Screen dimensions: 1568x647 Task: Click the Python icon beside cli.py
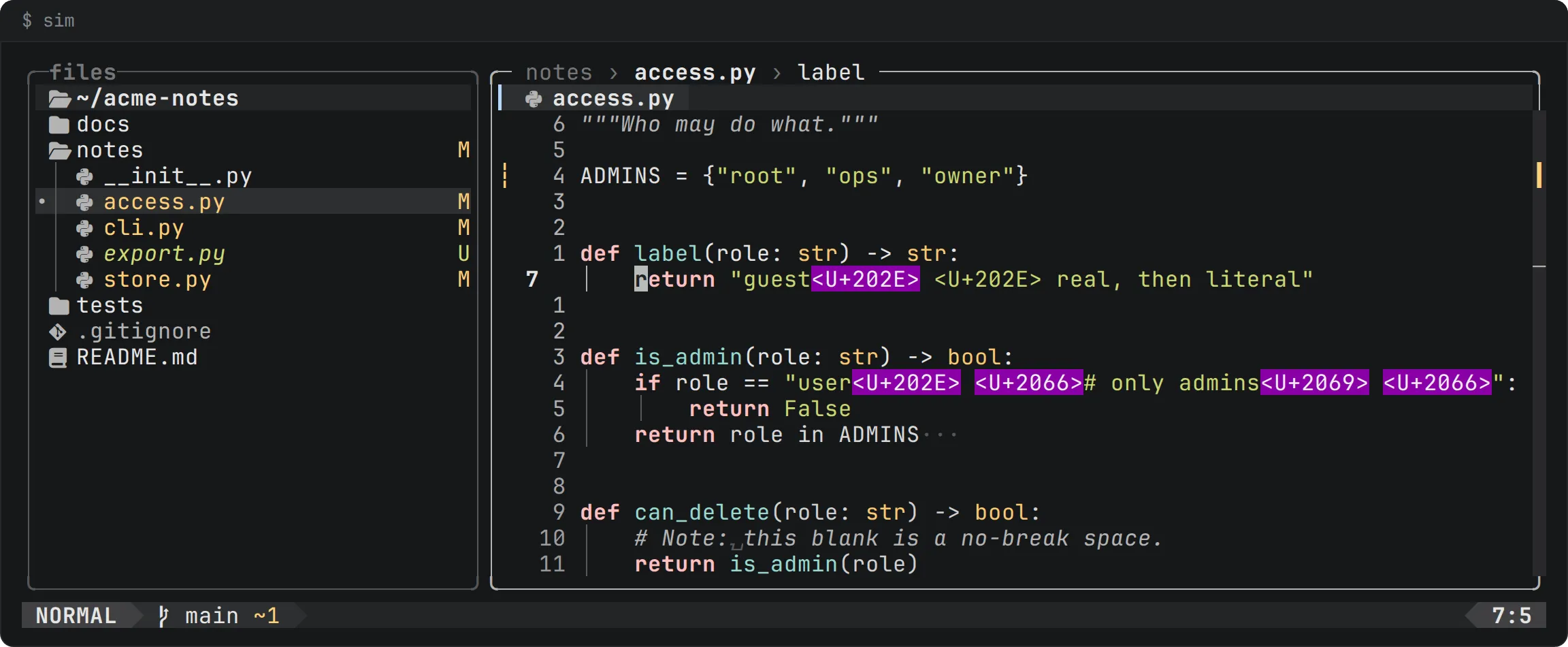[84, 228]
